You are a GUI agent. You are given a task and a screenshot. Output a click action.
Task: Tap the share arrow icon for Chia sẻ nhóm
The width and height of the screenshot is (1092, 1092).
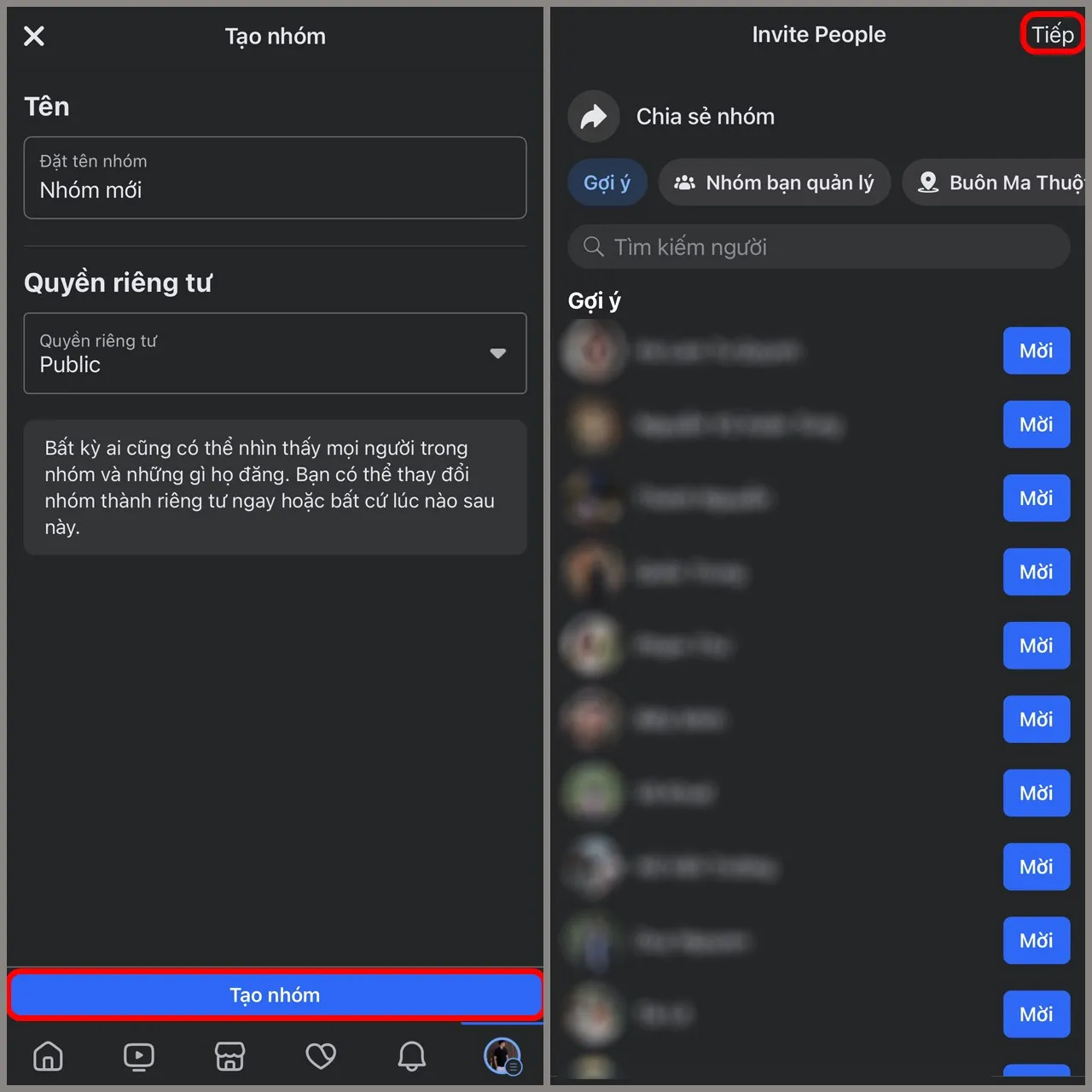point(594,116)
